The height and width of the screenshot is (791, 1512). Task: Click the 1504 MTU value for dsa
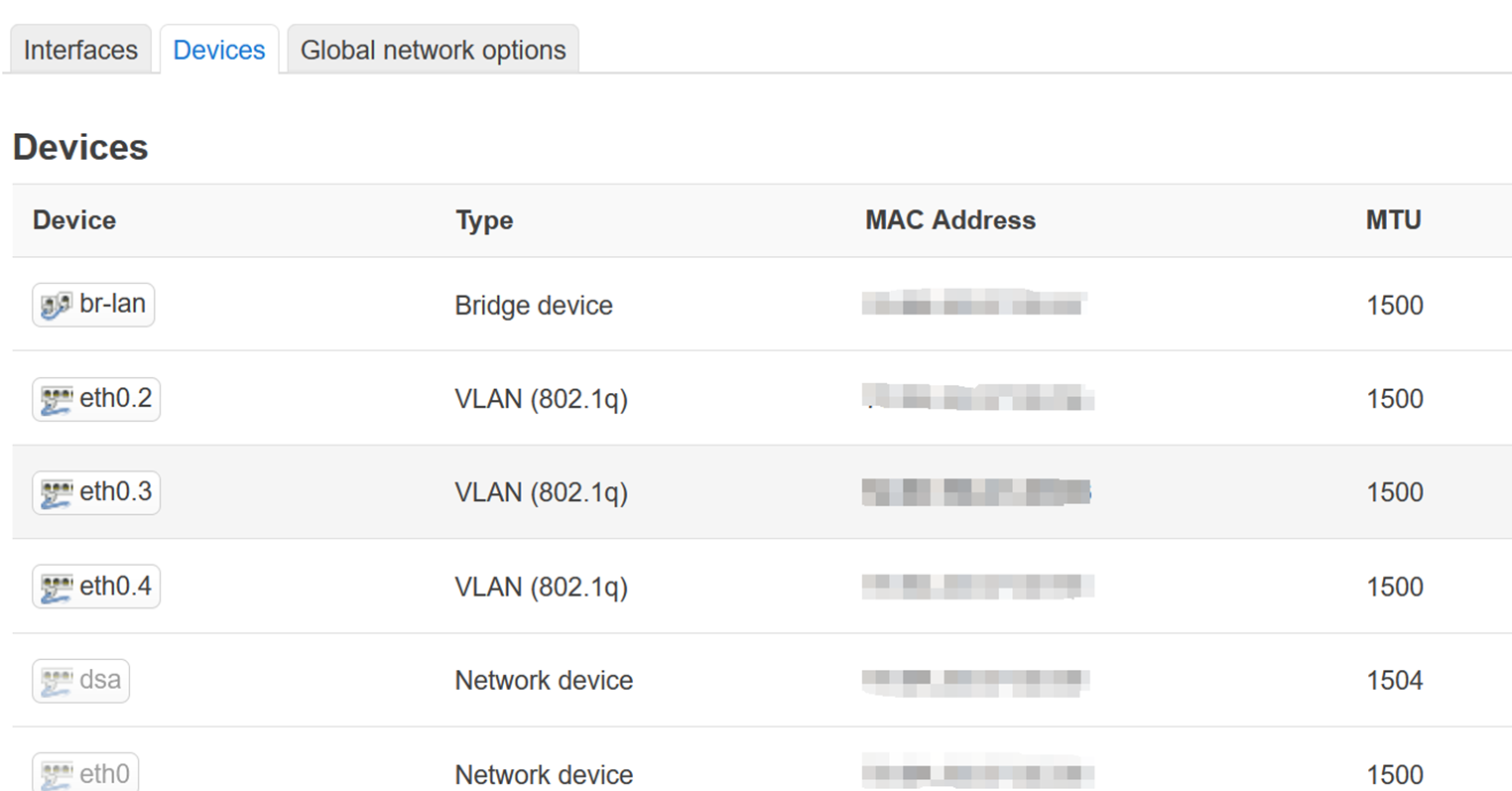pyautogui.click(x=1394, y=681)
